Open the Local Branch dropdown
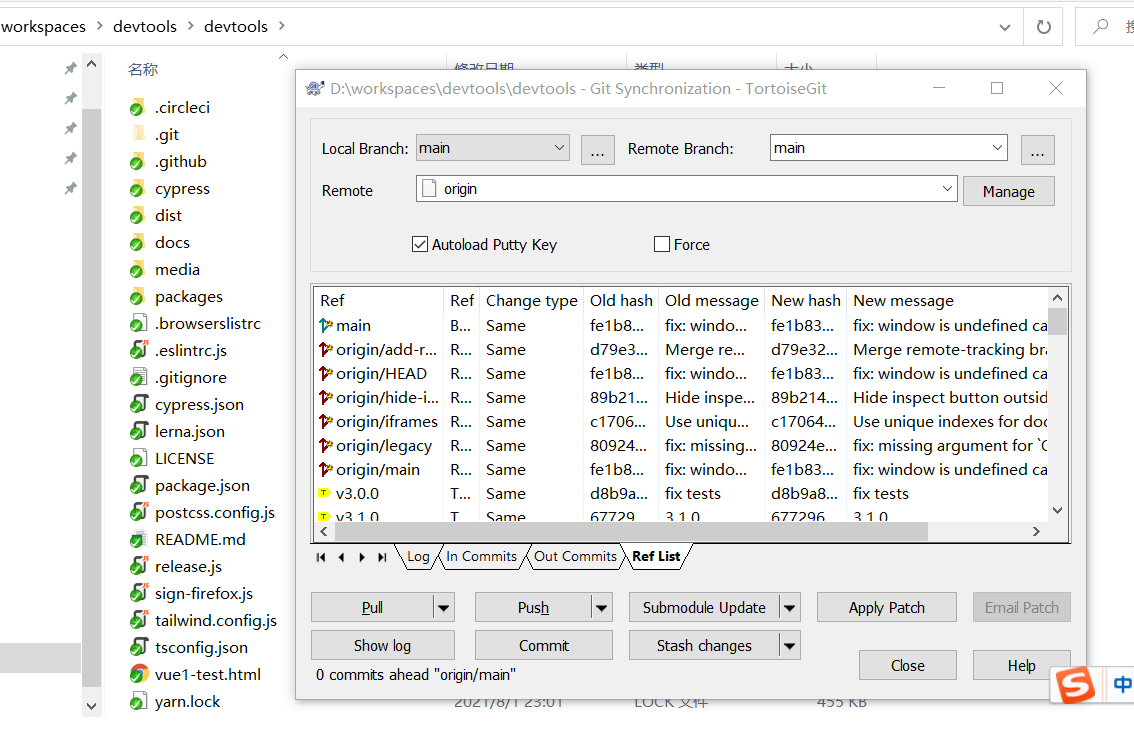Viewport: 1134px width, 736px height. click(x=559, y=147)
